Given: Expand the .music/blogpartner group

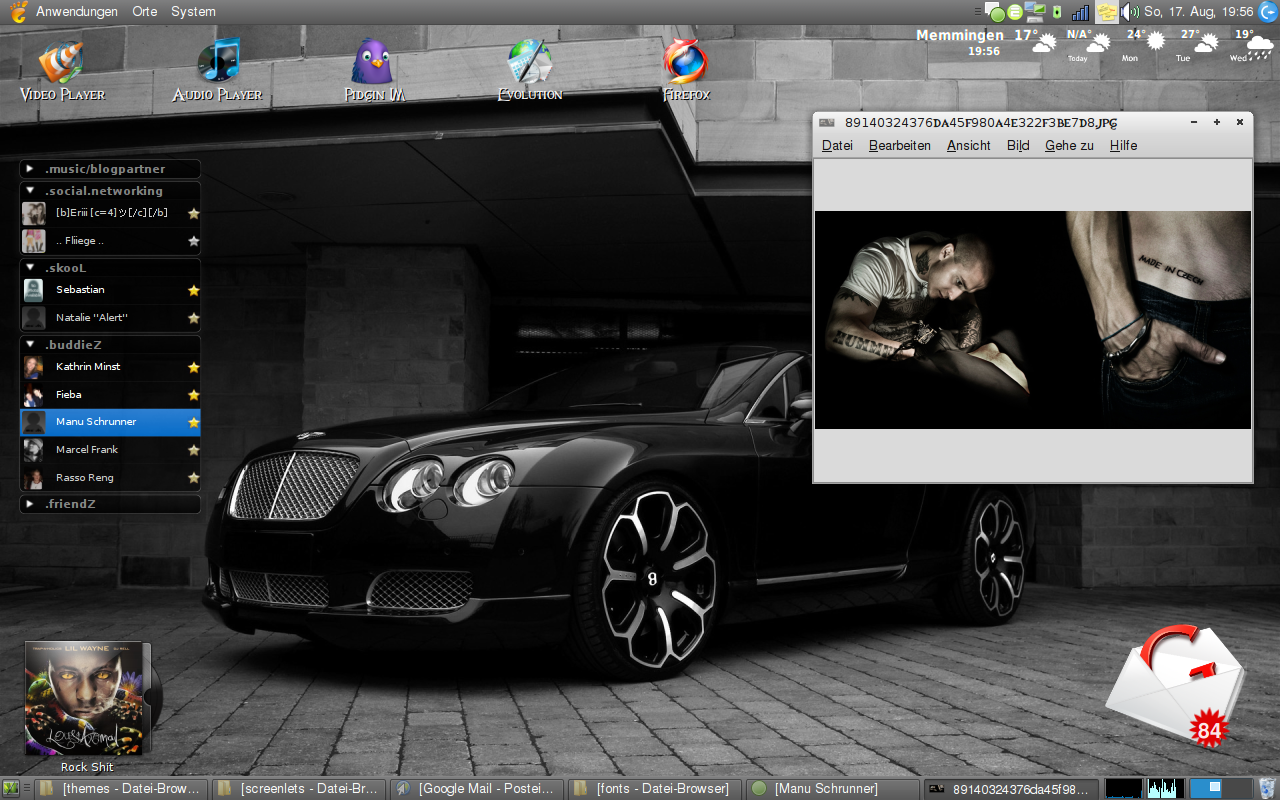Looking at the screenshot, I should coord(31,169).
